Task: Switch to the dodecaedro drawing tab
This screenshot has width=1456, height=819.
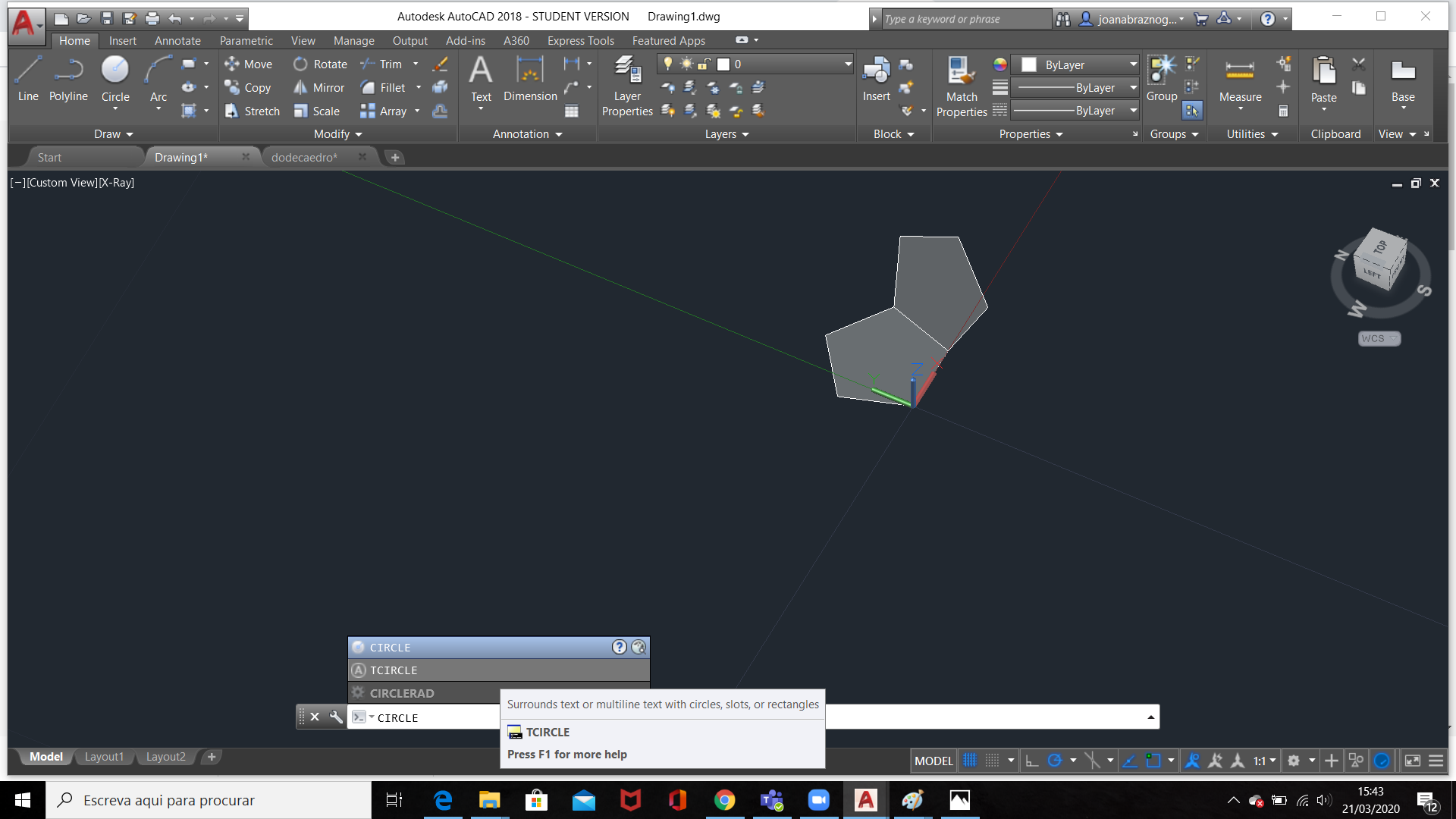Action: pyautogui.click(x=304, y=157)
